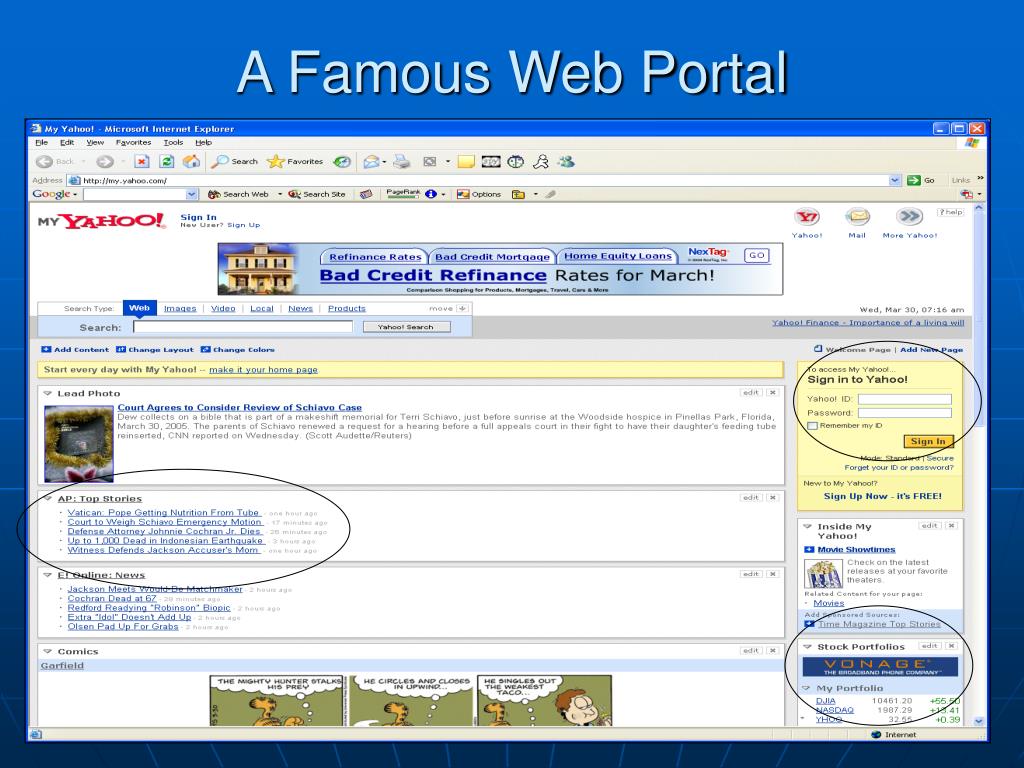Click the Change Colors icon

(206, 349)
